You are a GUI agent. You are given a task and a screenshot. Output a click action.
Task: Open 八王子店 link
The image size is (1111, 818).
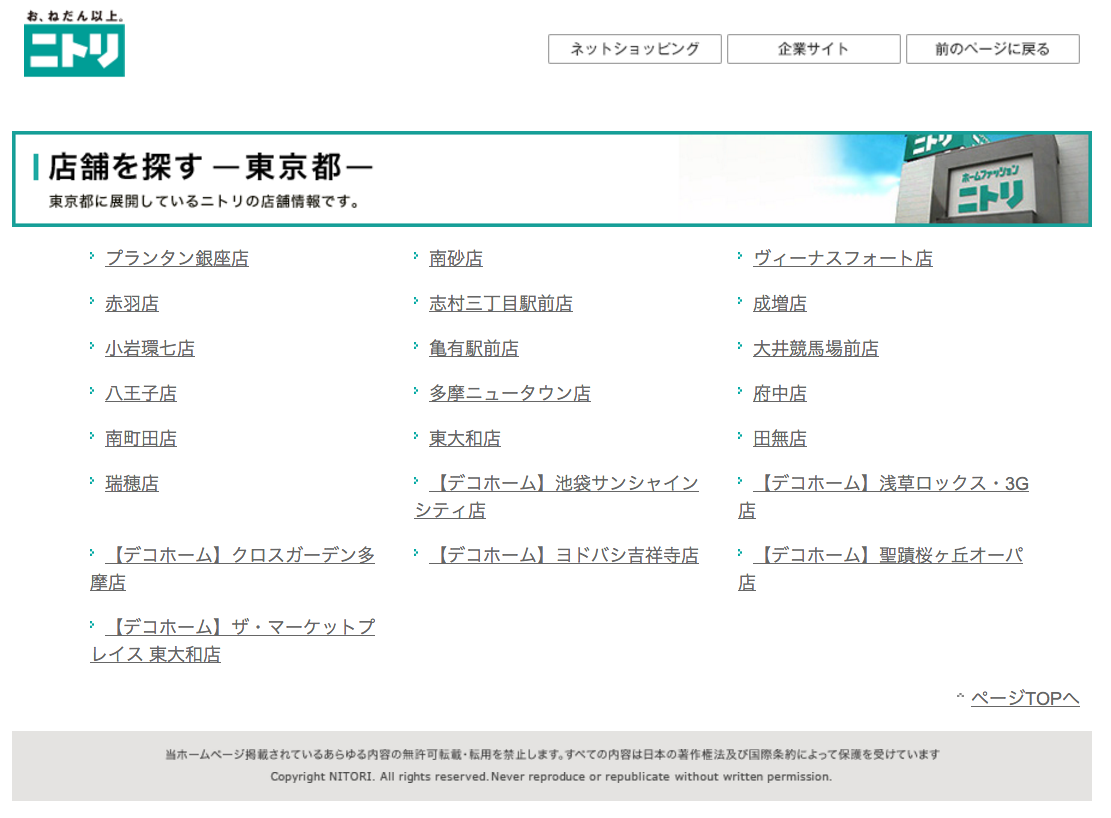(x=141, y=393)
